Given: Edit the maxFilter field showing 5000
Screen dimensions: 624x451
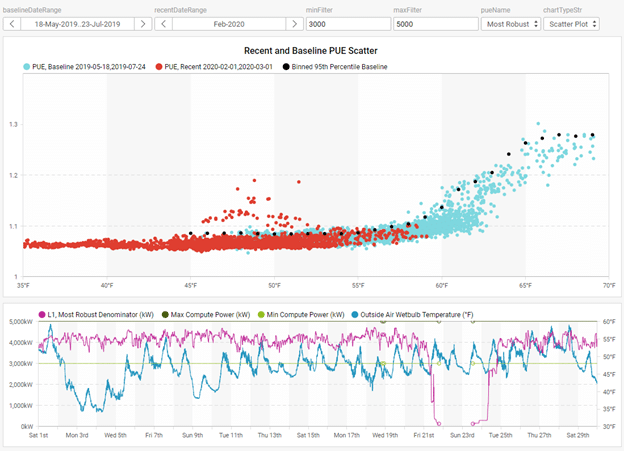Looking at the screenshot, I should tap(436, 24).
